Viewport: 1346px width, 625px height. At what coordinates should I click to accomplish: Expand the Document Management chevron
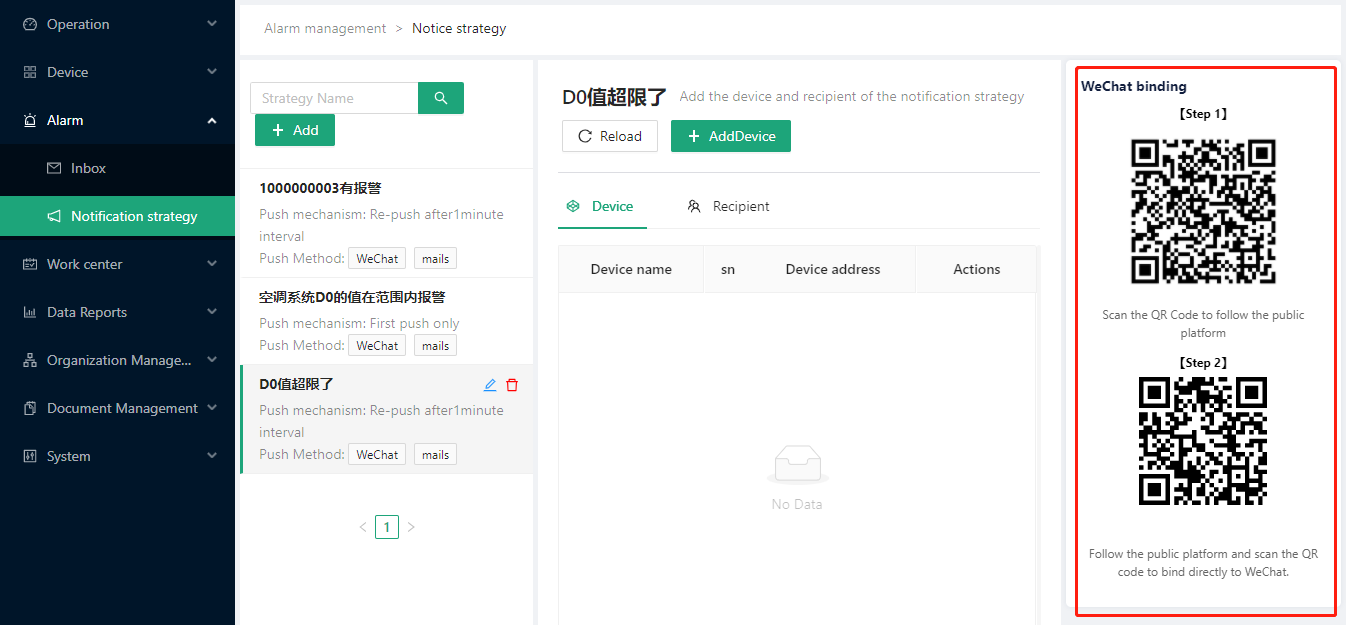click(212, 408)
